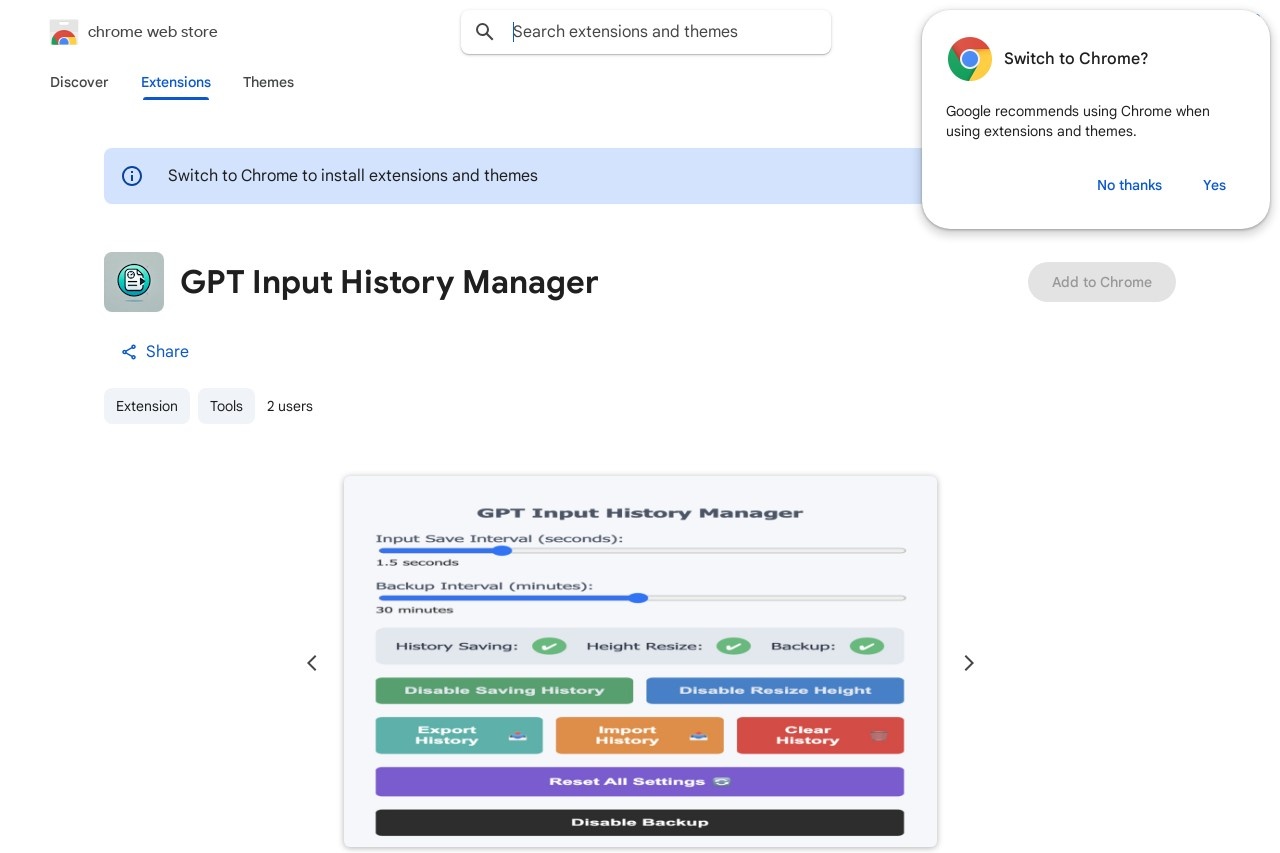Click 'Switch to Chrome to install extensions and themes' text
This screenshot has height=853, width=1280.
pos(353,176)
